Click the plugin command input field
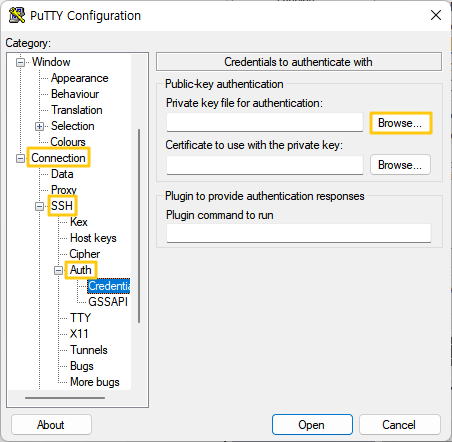 click(299, 233)
